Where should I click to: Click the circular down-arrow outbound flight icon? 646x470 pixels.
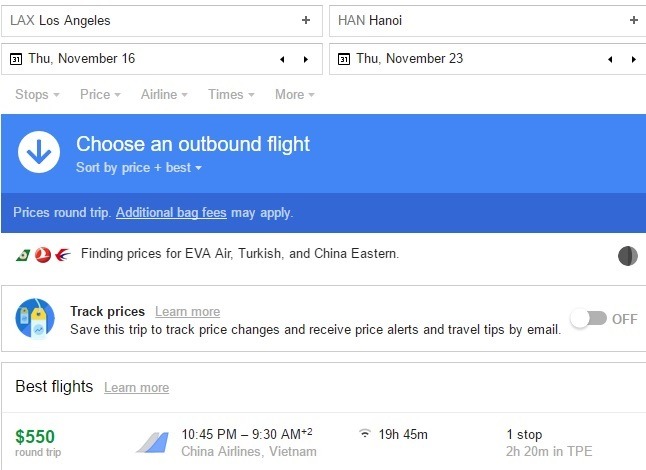(x=39, y=152)
